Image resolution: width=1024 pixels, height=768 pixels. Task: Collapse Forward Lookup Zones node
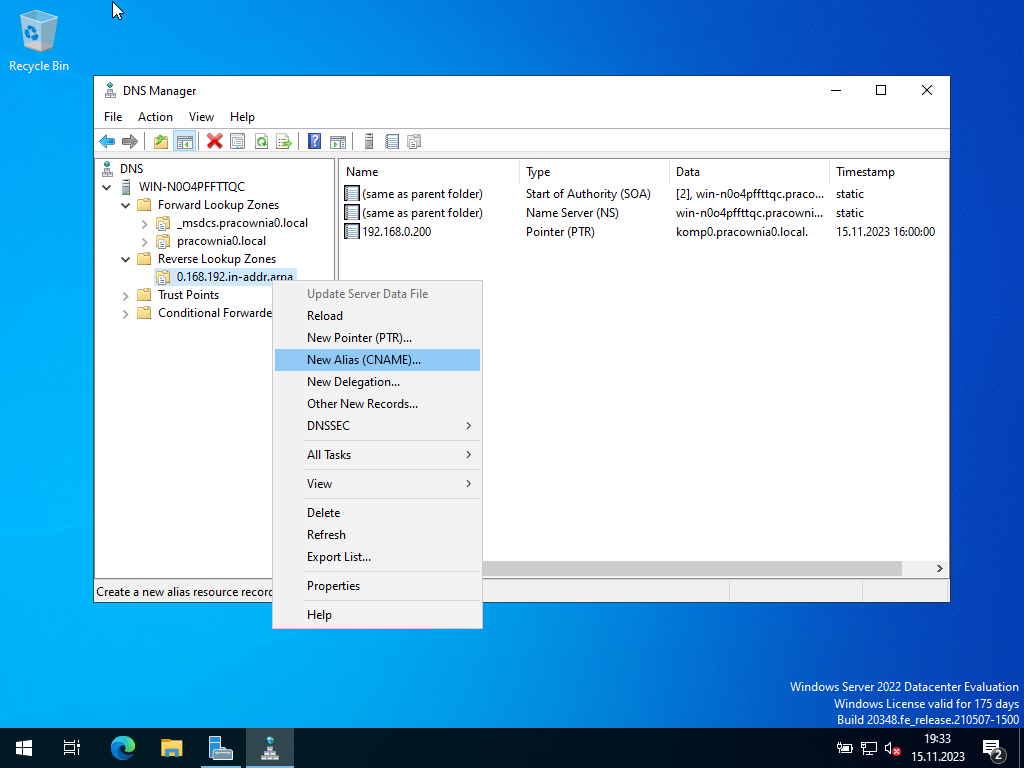pos(125,205)
